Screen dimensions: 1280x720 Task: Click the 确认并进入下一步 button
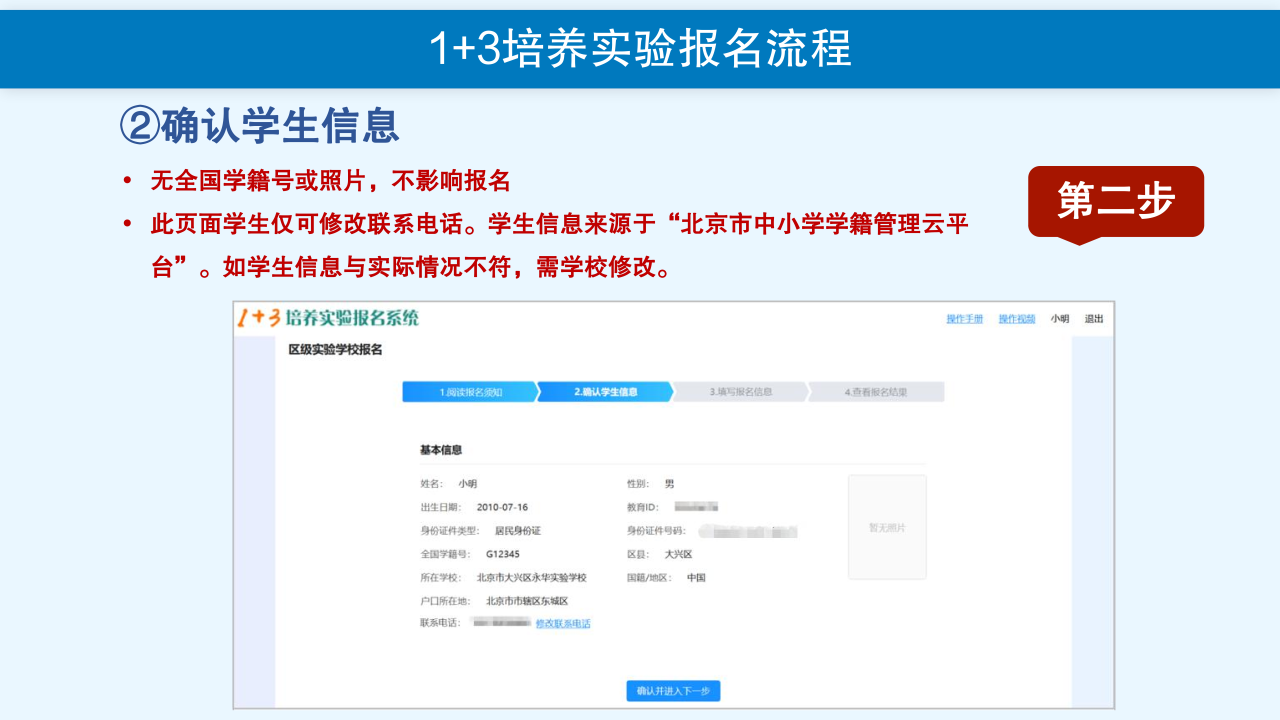point(673,691)
